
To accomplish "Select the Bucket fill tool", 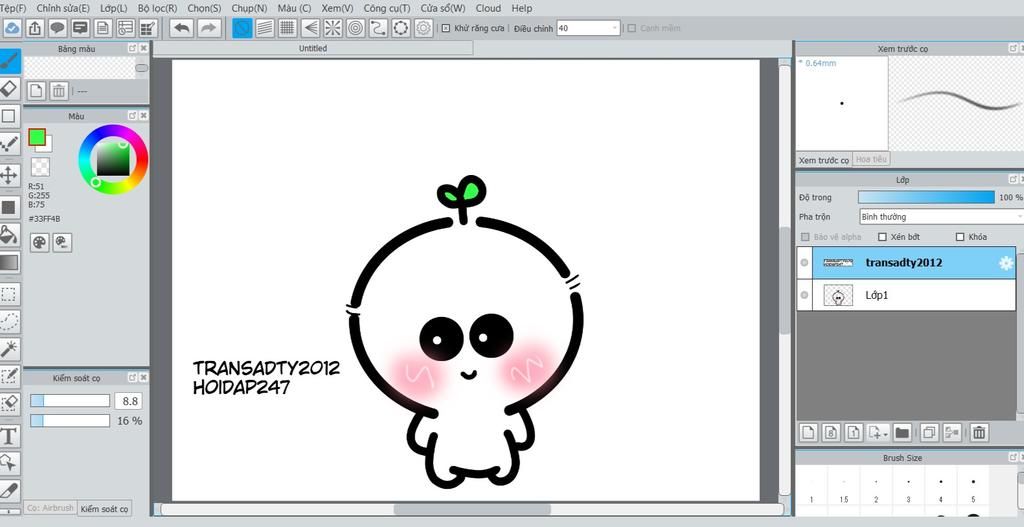I will click(x=9, y=234).
